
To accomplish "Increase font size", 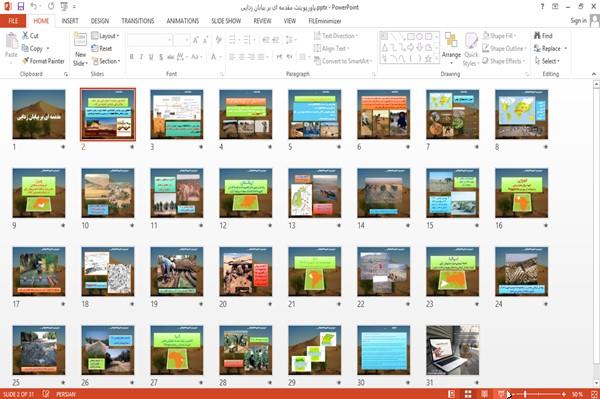I will (x=196, y=40).
